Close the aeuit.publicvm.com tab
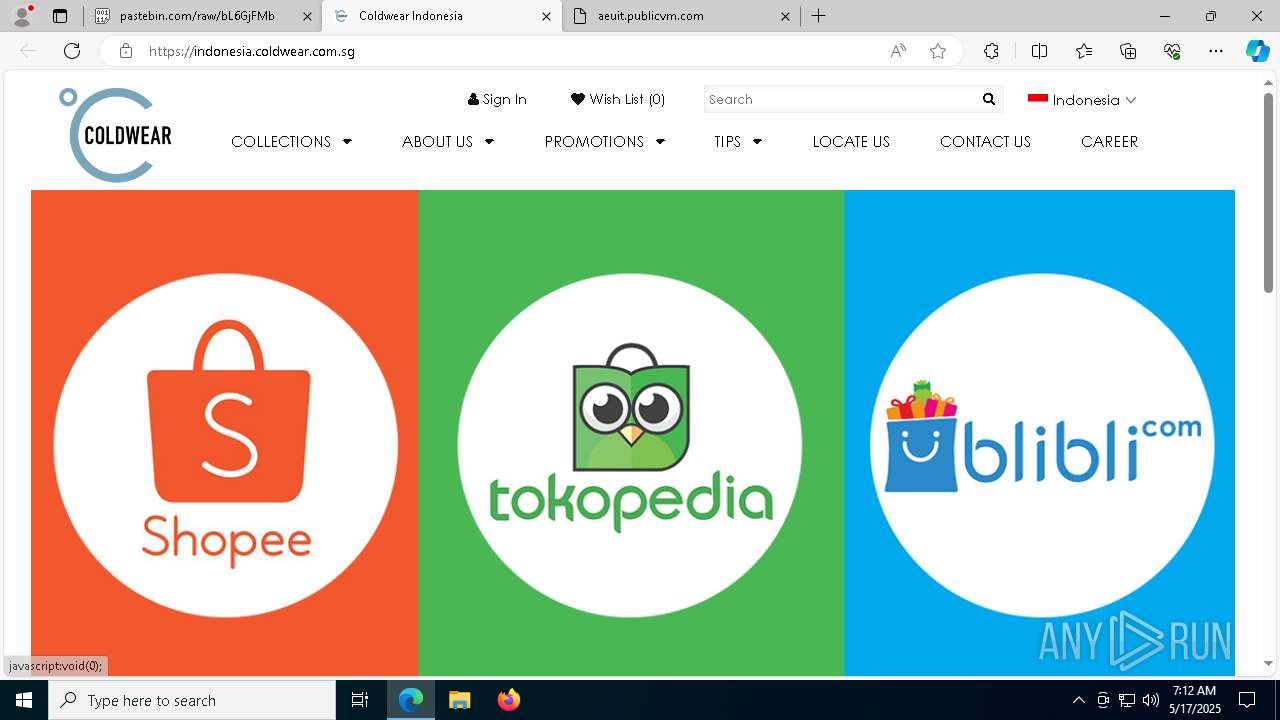 (x=785, y=16)
